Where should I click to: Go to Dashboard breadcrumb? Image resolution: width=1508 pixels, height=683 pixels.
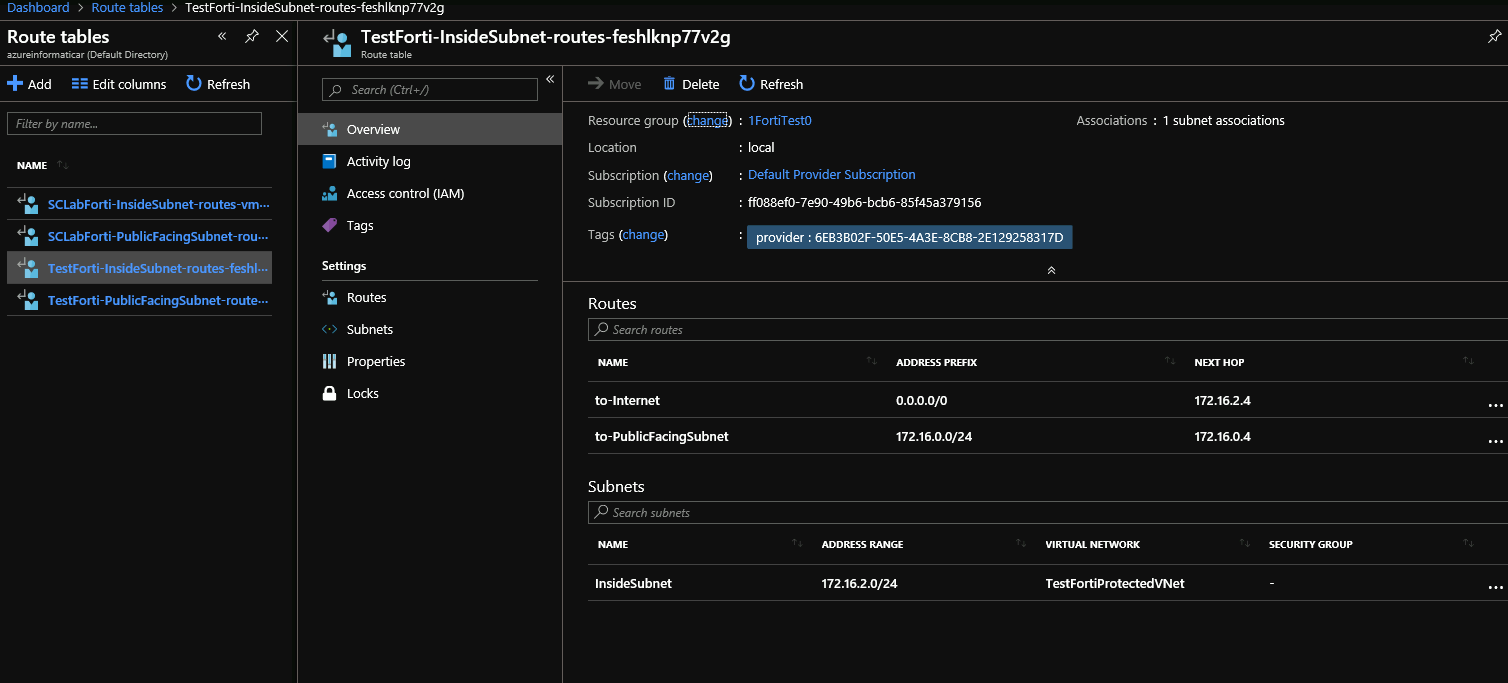(x=39, y=7)
